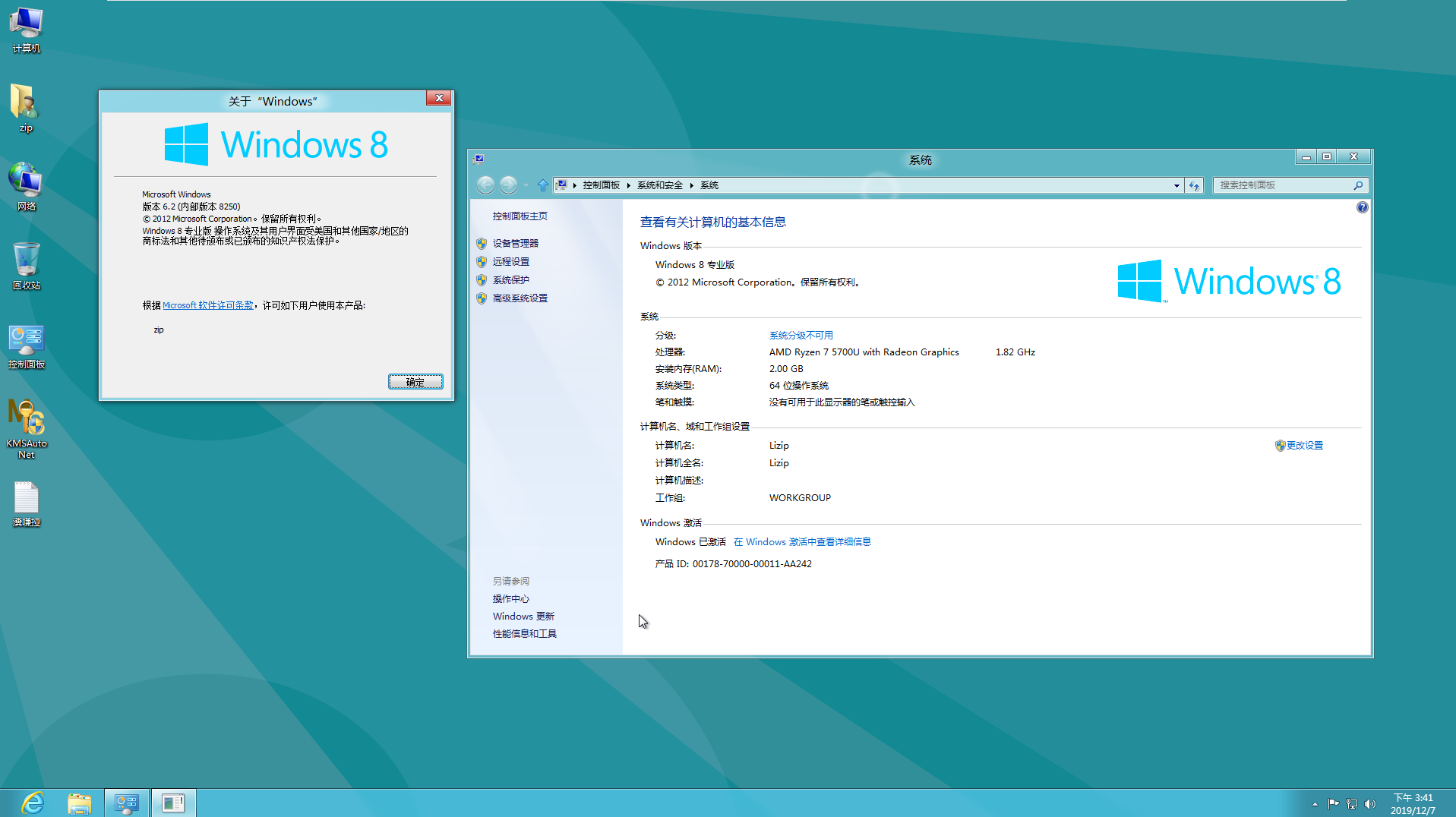The width and height of the screenshot is (1456, 817).
Task: Maximize the 系统 window
Action: (x=1327, y=157)
